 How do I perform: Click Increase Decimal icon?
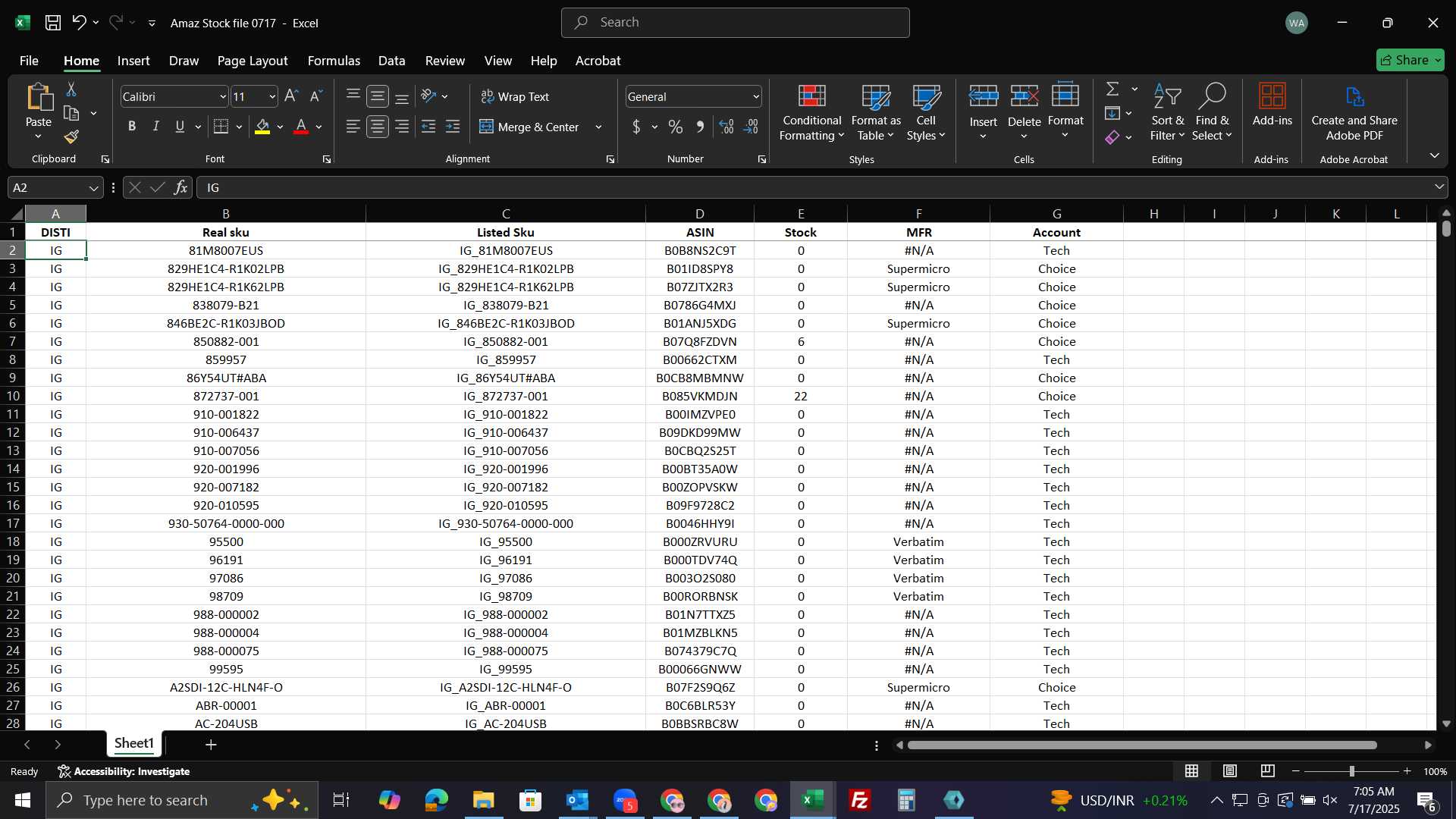click(726, 127)
